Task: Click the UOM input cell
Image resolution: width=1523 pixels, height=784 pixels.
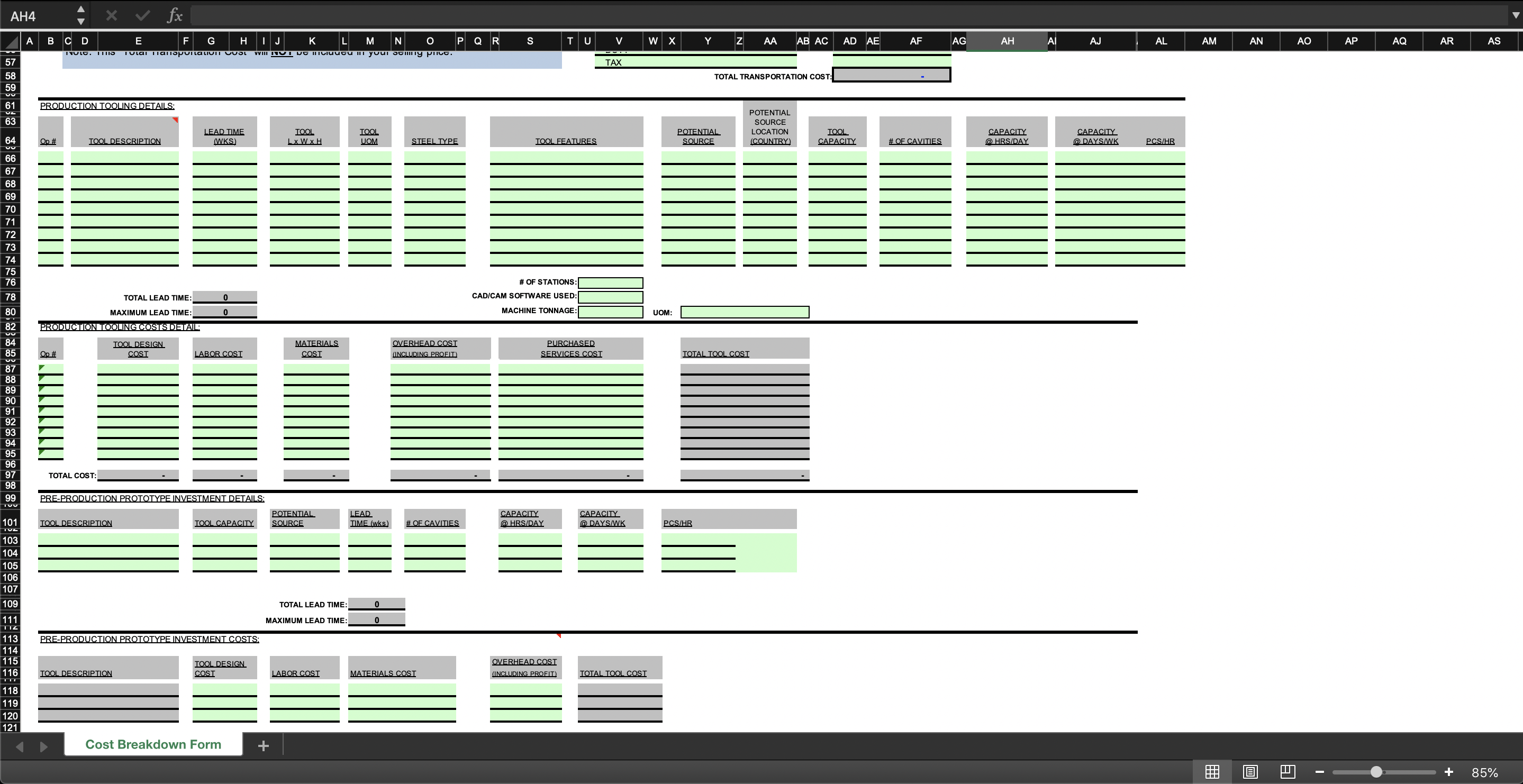Action: coord(745,312)
